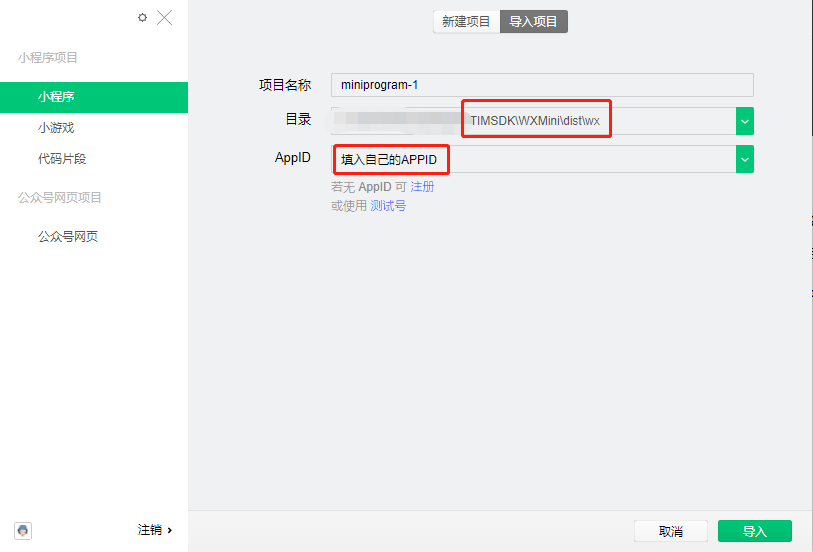Click the 公众号网页项目 section heading
This screenshot has width=813, height=552.
click(60, 197)
